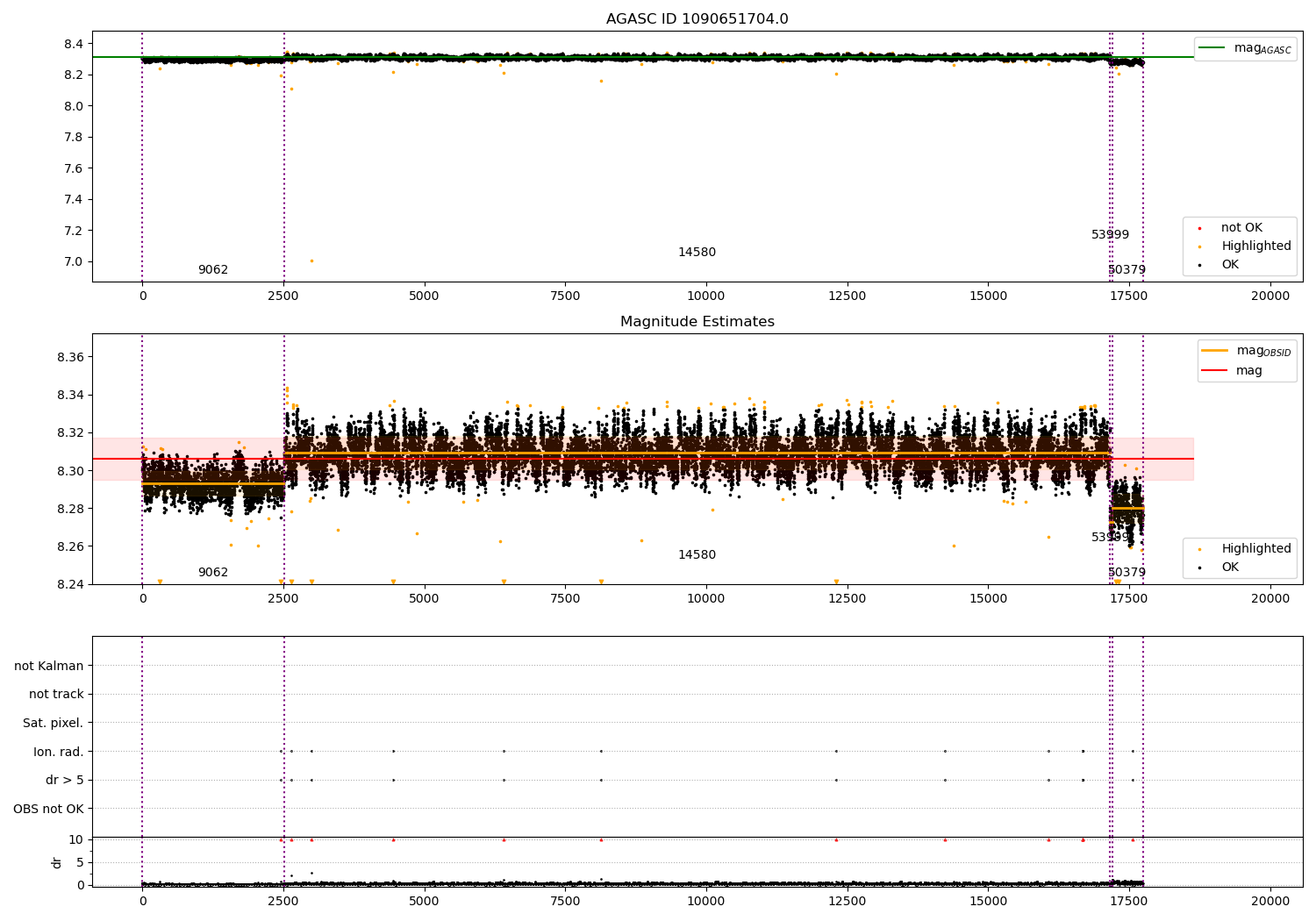Image resolution: width=1316 pixels, height=921 pixels.
Task: Click x-axis tick '10000' under the bottom plot
Action: [706, 901]
